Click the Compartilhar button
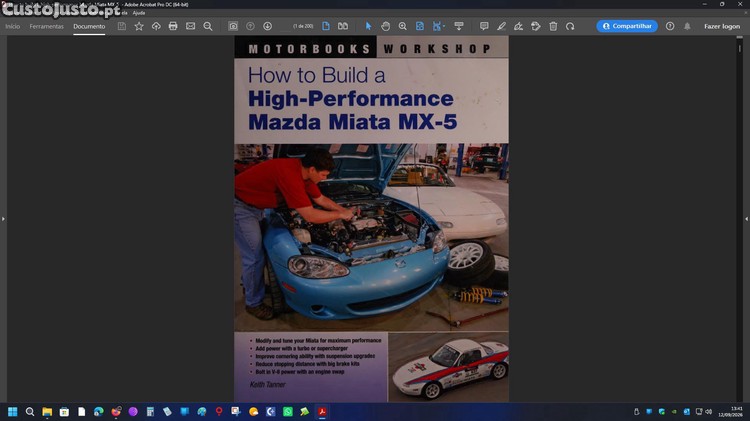 click(x=627, y=26)
